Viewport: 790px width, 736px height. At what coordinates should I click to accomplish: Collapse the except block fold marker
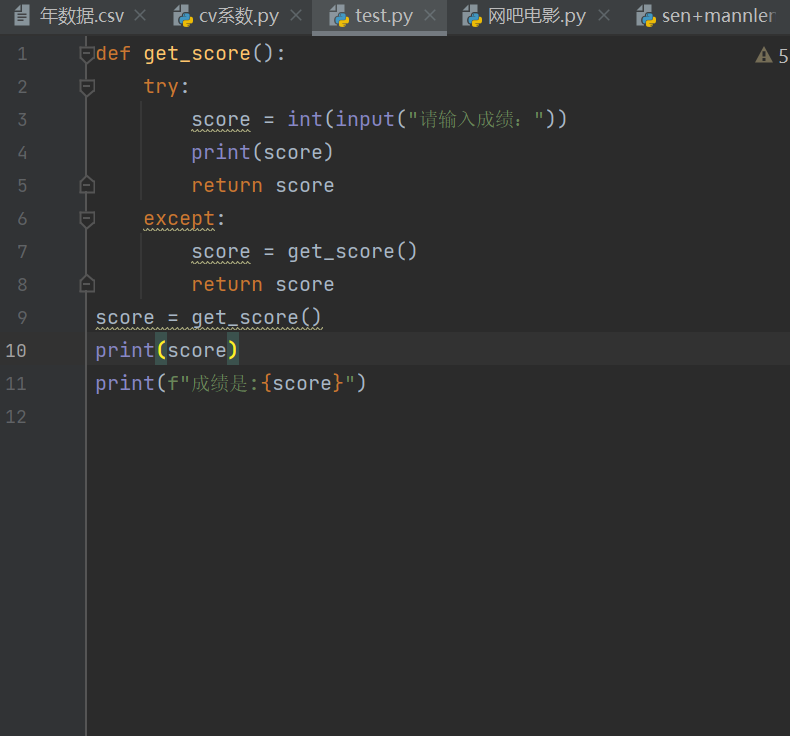tap(87, 219)
